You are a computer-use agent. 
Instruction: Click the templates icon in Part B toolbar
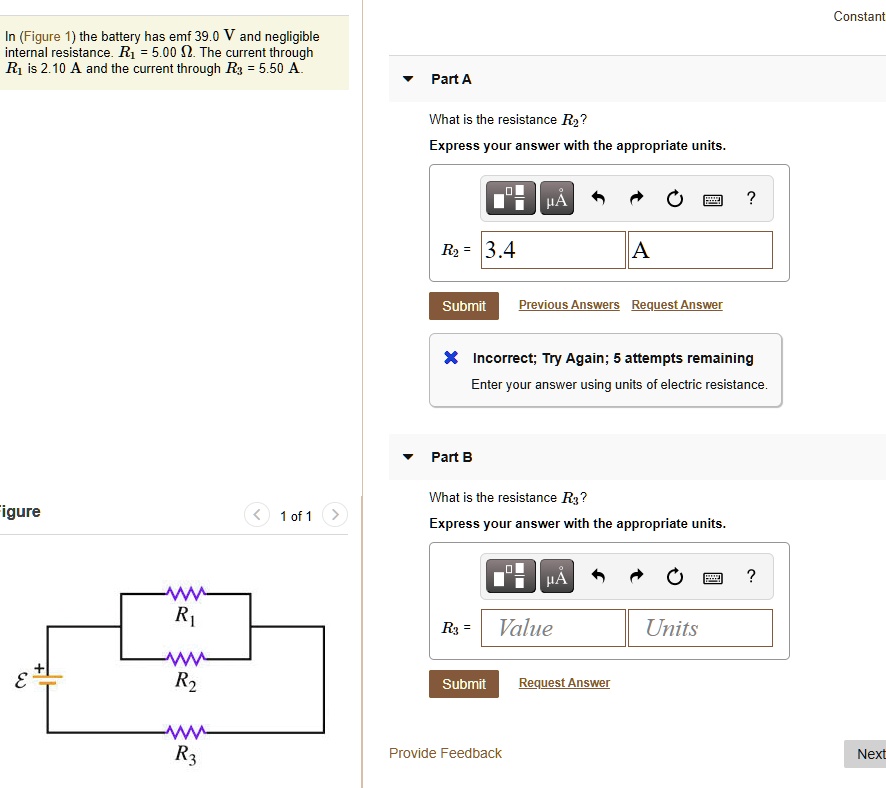tap(510, 576)
